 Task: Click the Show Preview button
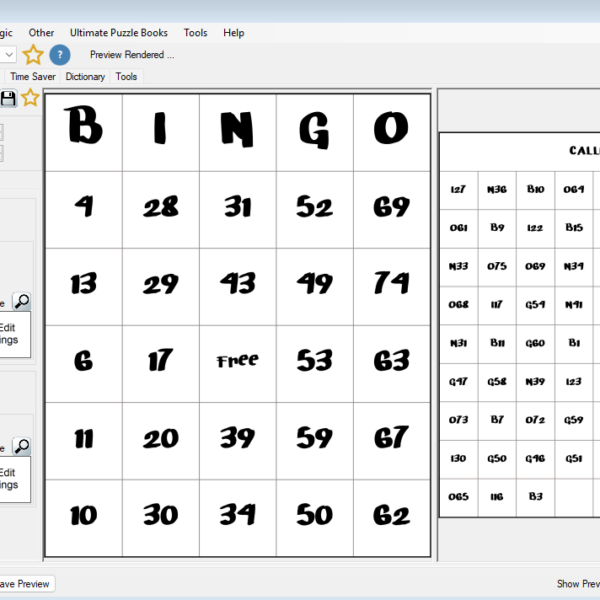(578, 584)
